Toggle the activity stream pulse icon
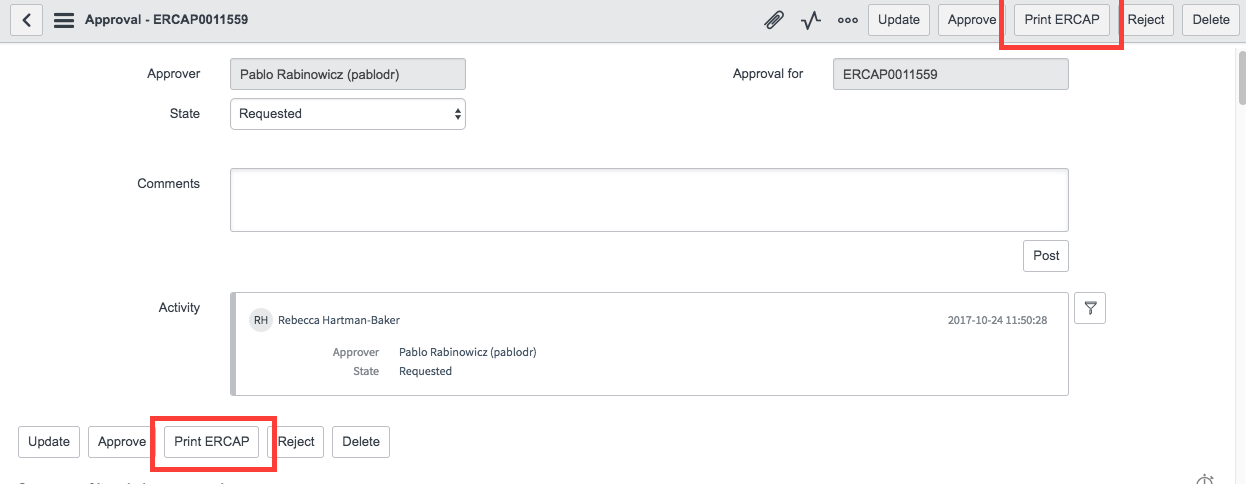The image size is (1246, 484). click(811, 20)
